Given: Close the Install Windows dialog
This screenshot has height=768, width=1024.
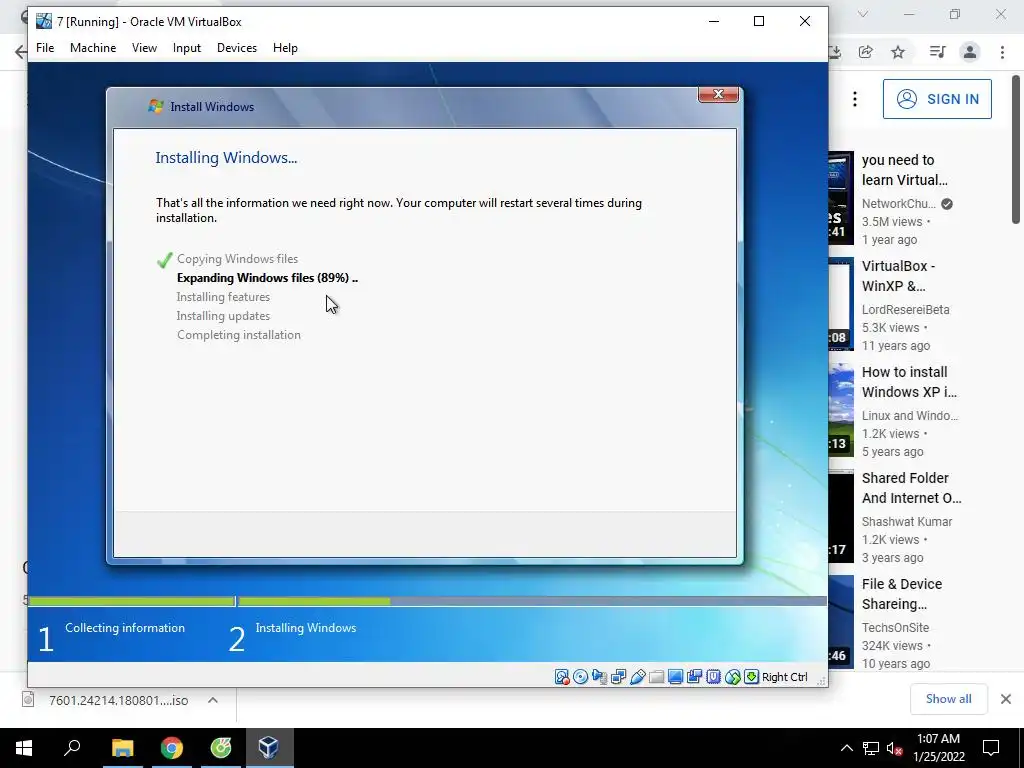Looking at the screenshot, I should 718,94.
